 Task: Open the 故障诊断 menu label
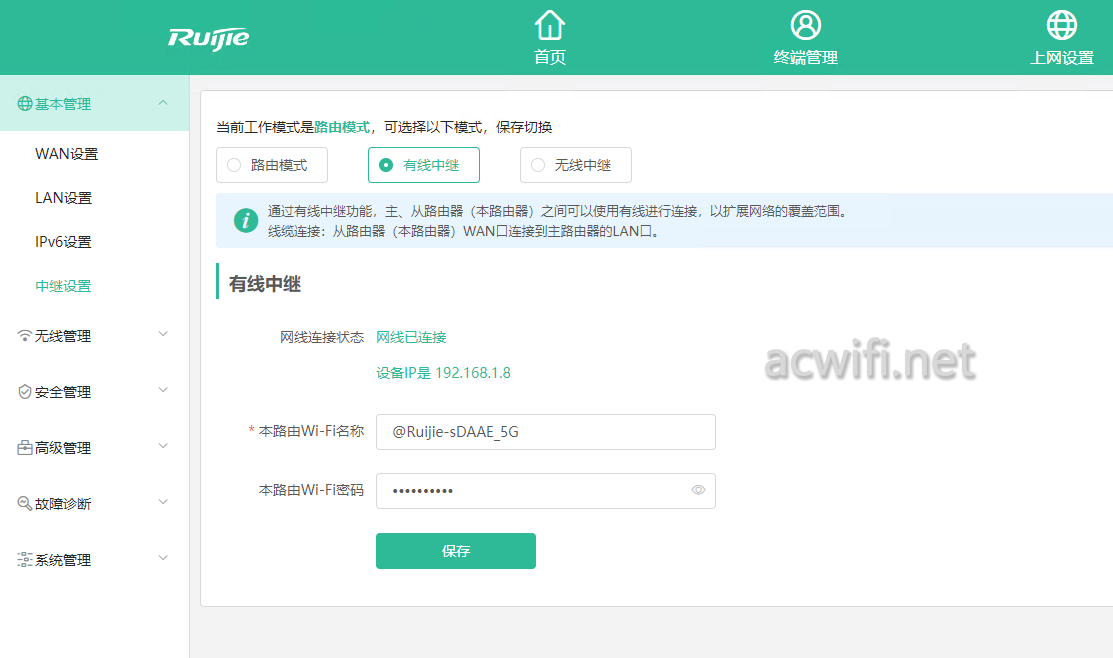pyautogui.click(x=62, y=504)
